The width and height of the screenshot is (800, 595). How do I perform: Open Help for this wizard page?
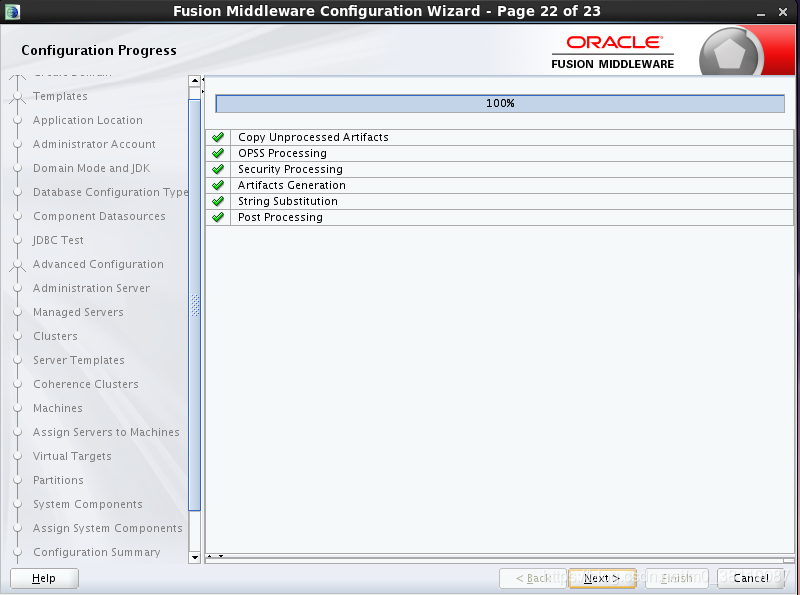point(44,578)
